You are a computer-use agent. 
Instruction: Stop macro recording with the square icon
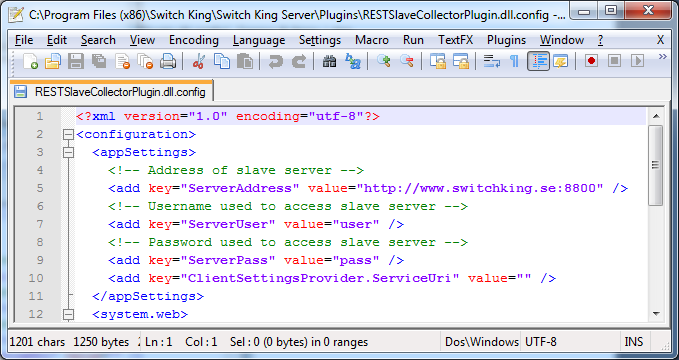point(614,61)
